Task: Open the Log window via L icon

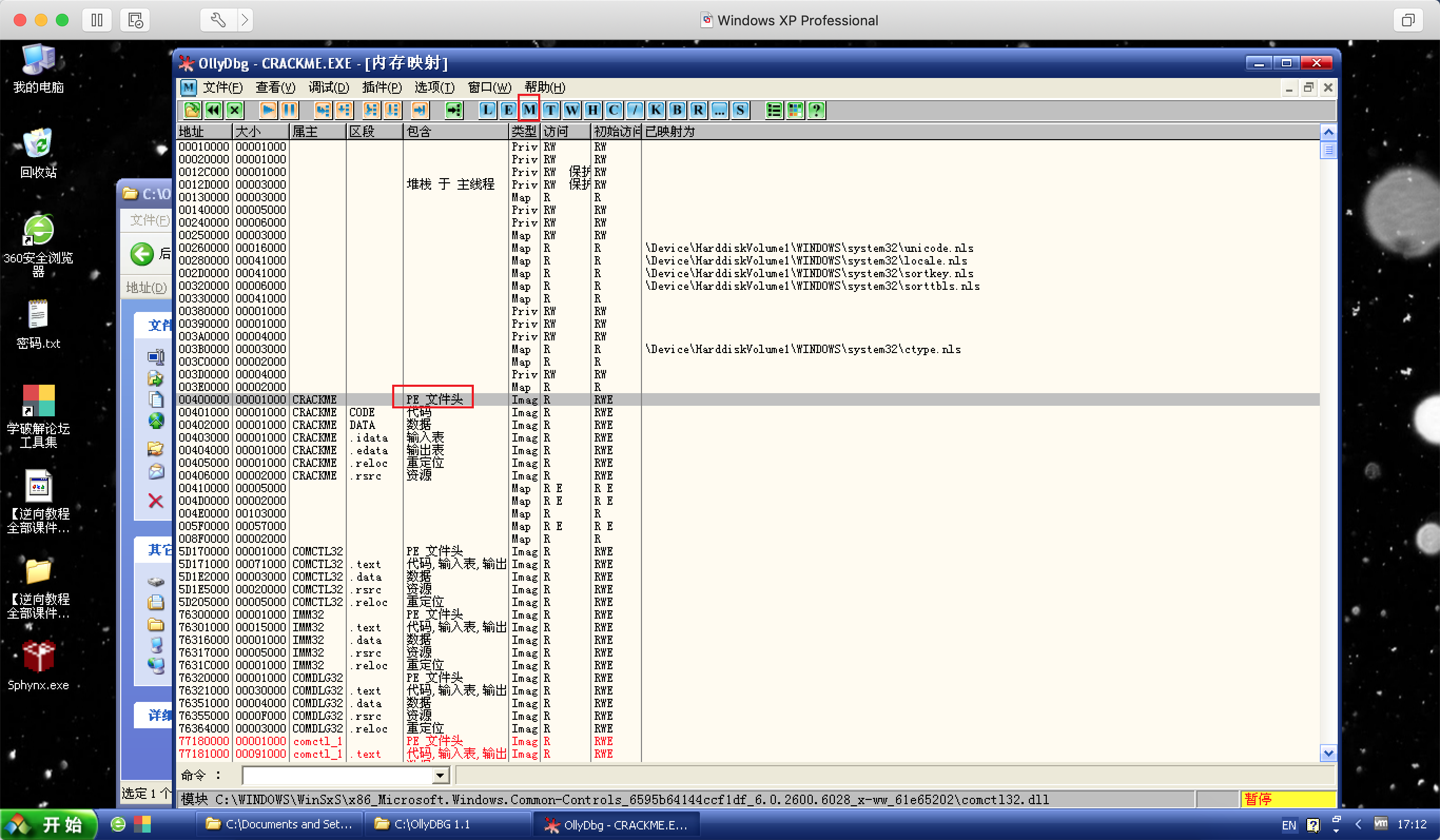Action: click(x=487, y=110)
